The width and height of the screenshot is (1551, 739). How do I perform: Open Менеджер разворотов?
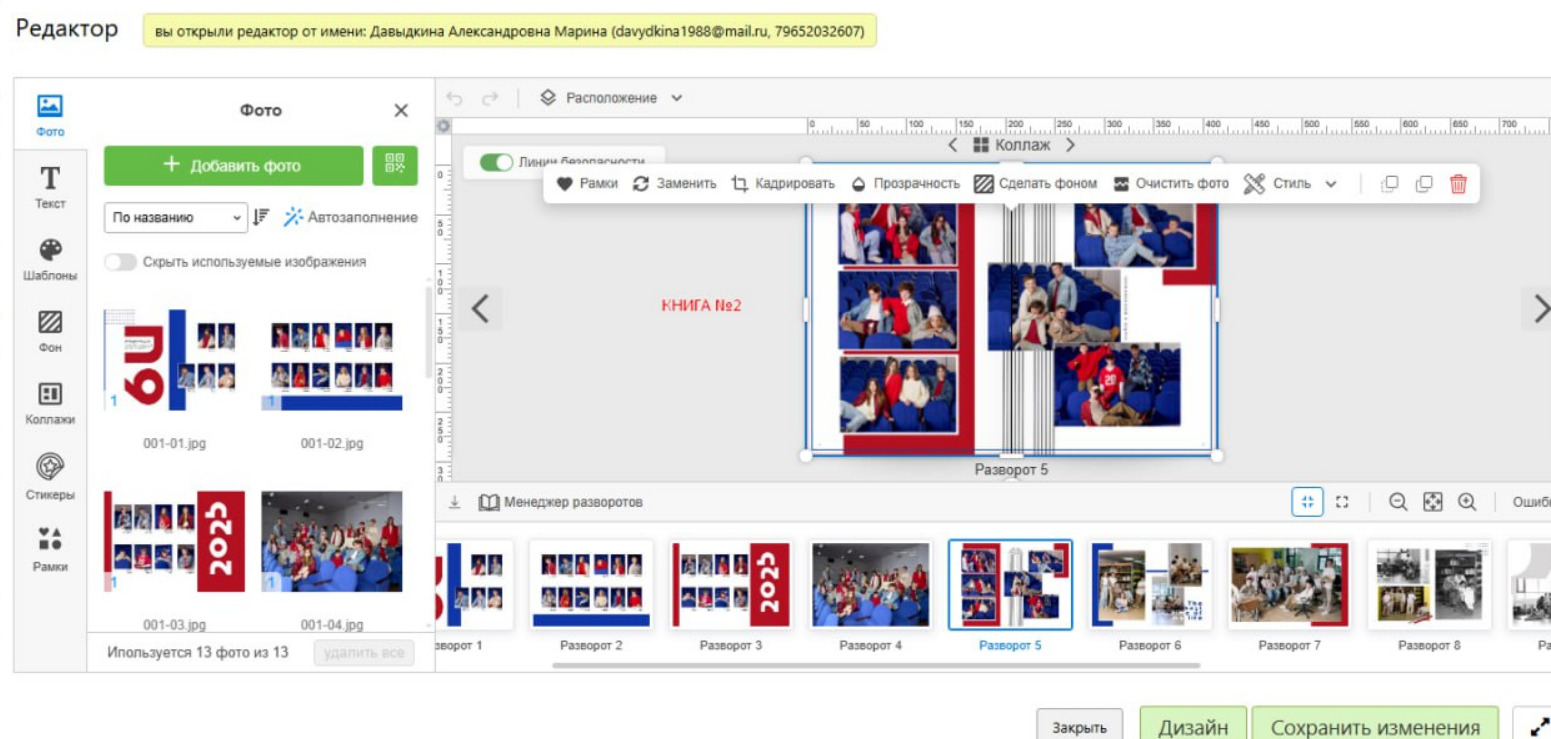coord(560,502)
